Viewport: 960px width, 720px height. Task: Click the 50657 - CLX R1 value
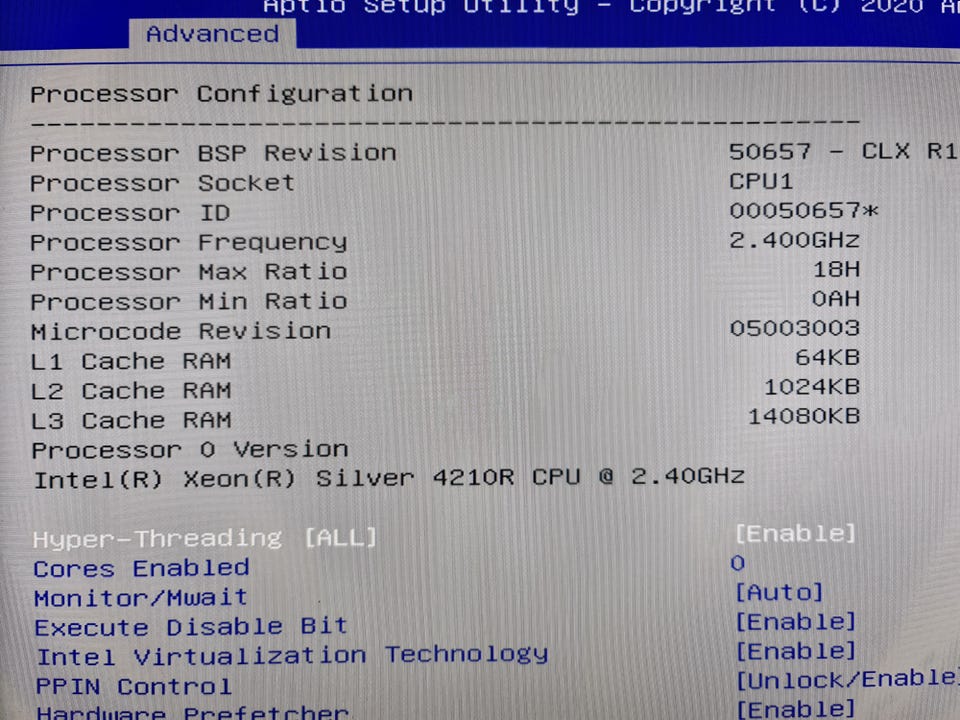(844, 151)
